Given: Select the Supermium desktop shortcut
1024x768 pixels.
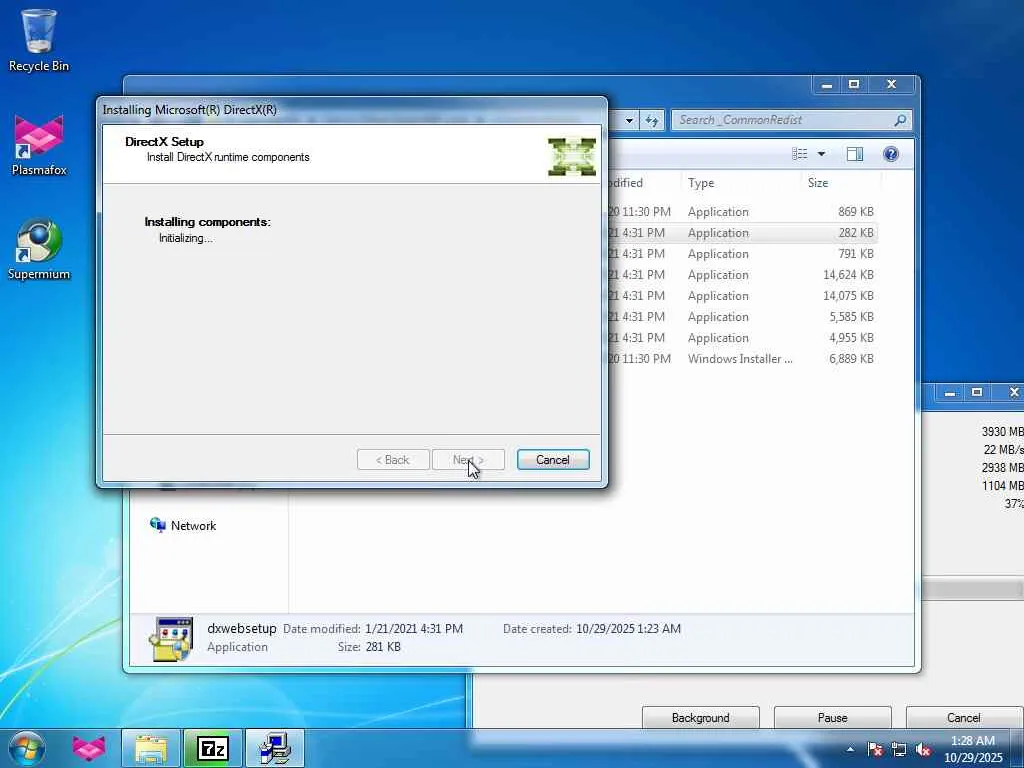Looking at the screenshot, I should (39, 249).
